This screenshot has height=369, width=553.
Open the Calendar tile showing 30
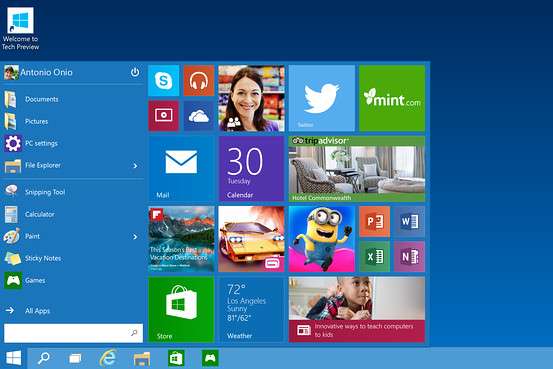(x=251, y=169)
